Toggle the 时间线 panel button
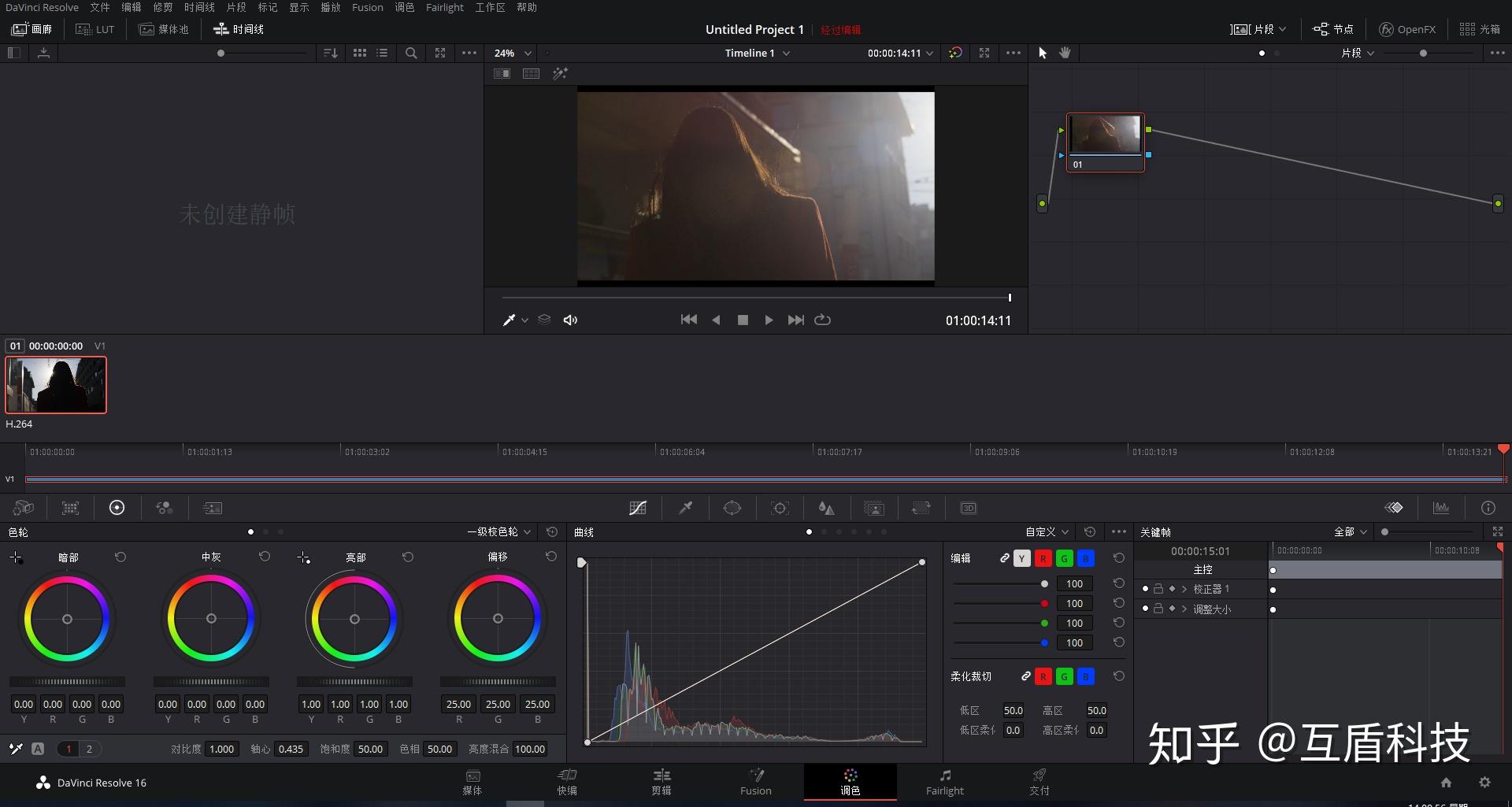 tap(239, 29)
